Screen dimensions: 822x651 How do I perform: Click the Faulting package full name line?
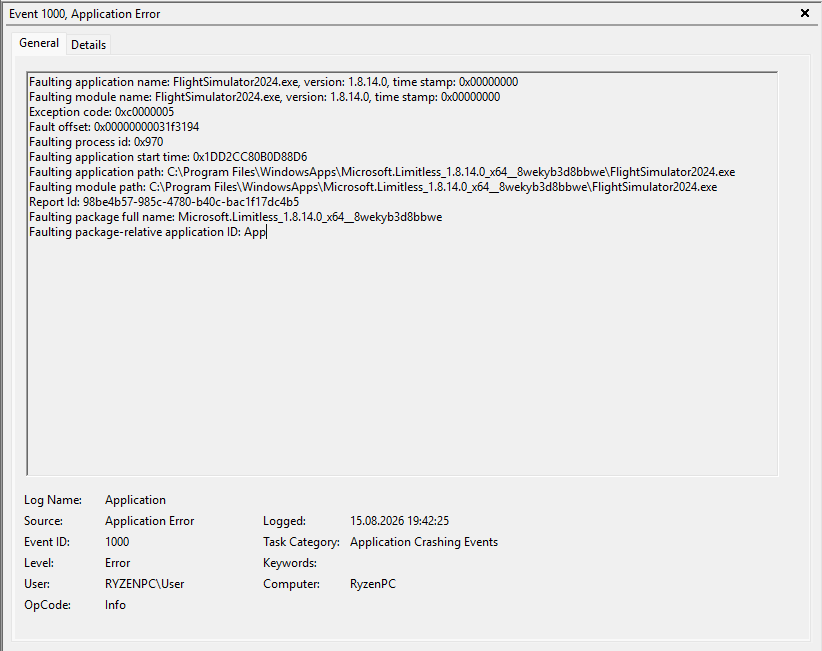click(x=235, y=217)
